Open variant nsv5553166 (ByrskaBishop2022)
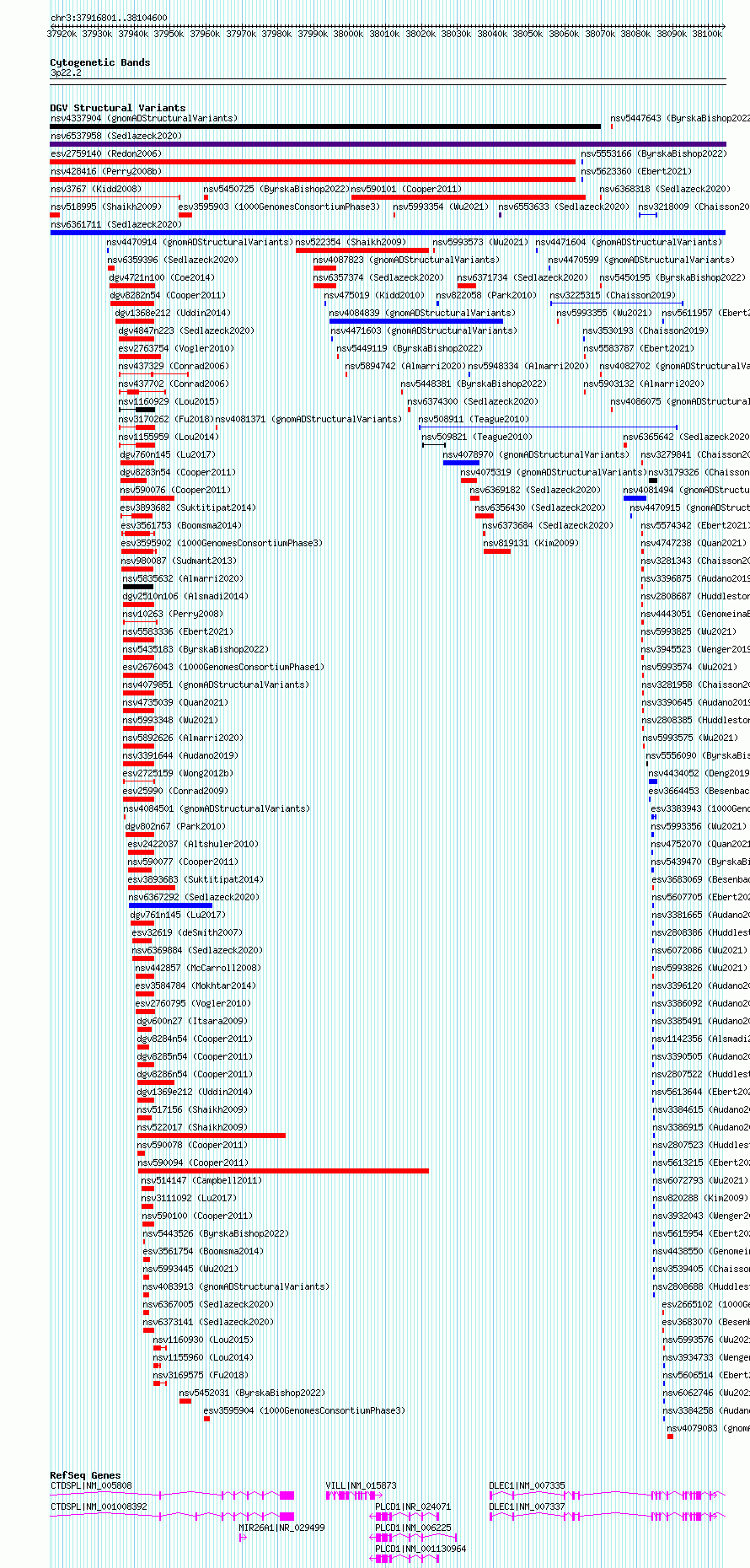 click(654, 153)
